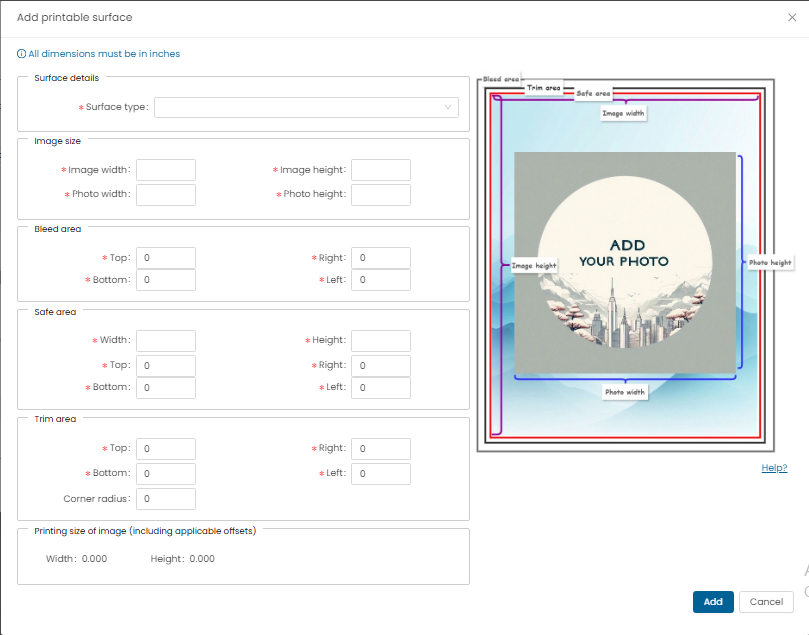
Task: Click the printing size Height value 0.000
Action: 202,559
